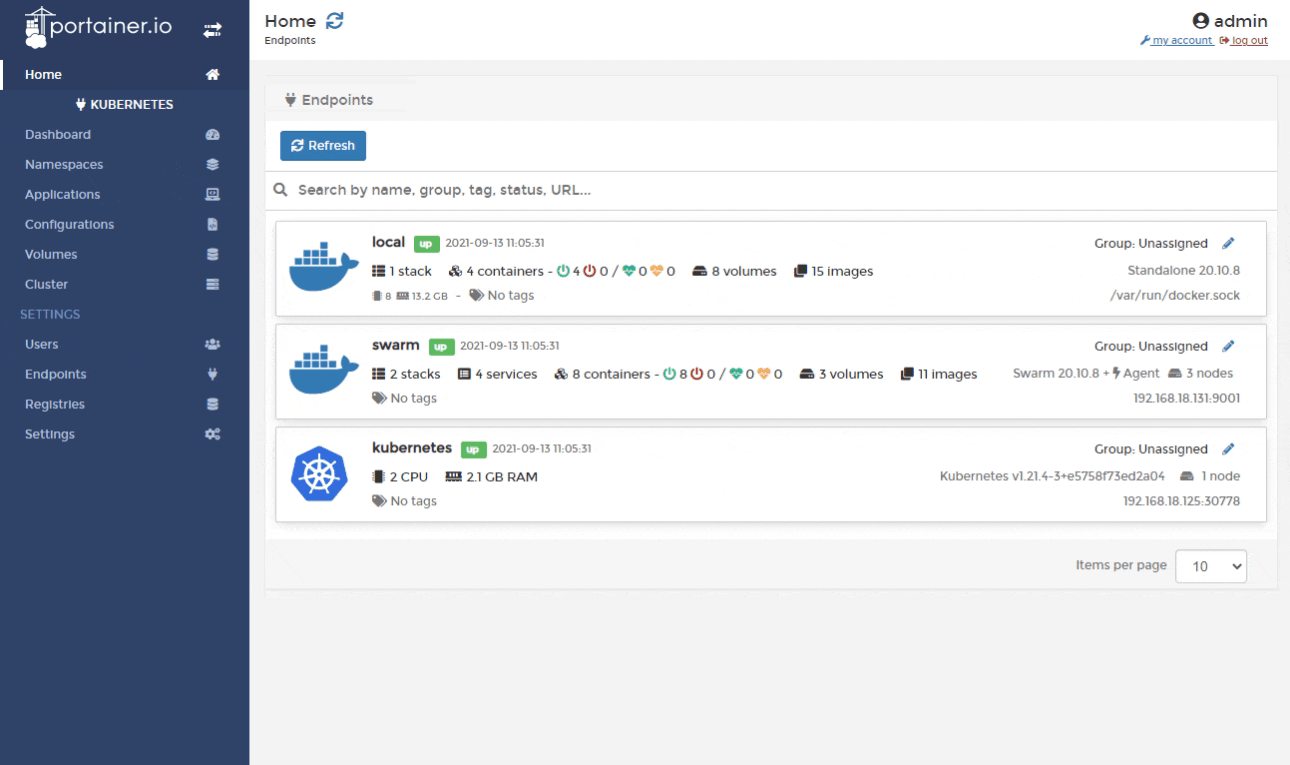This screenshot has height=765, width=1290.
Task: Open Applications sidebar item
Action: [63, 194]
